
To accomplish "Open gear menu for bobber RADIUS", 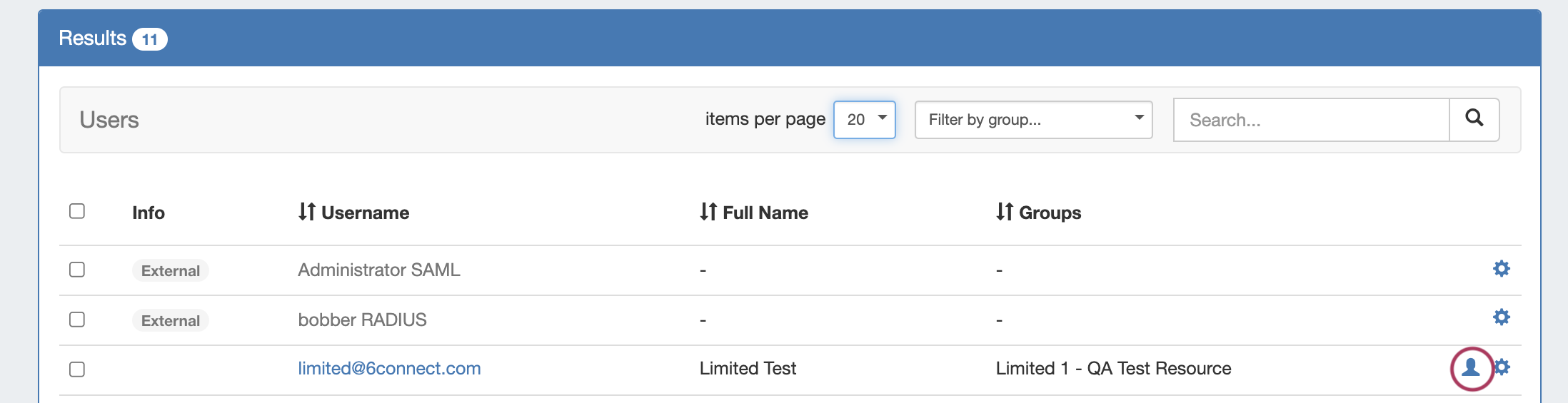I will coord(1502,317).
